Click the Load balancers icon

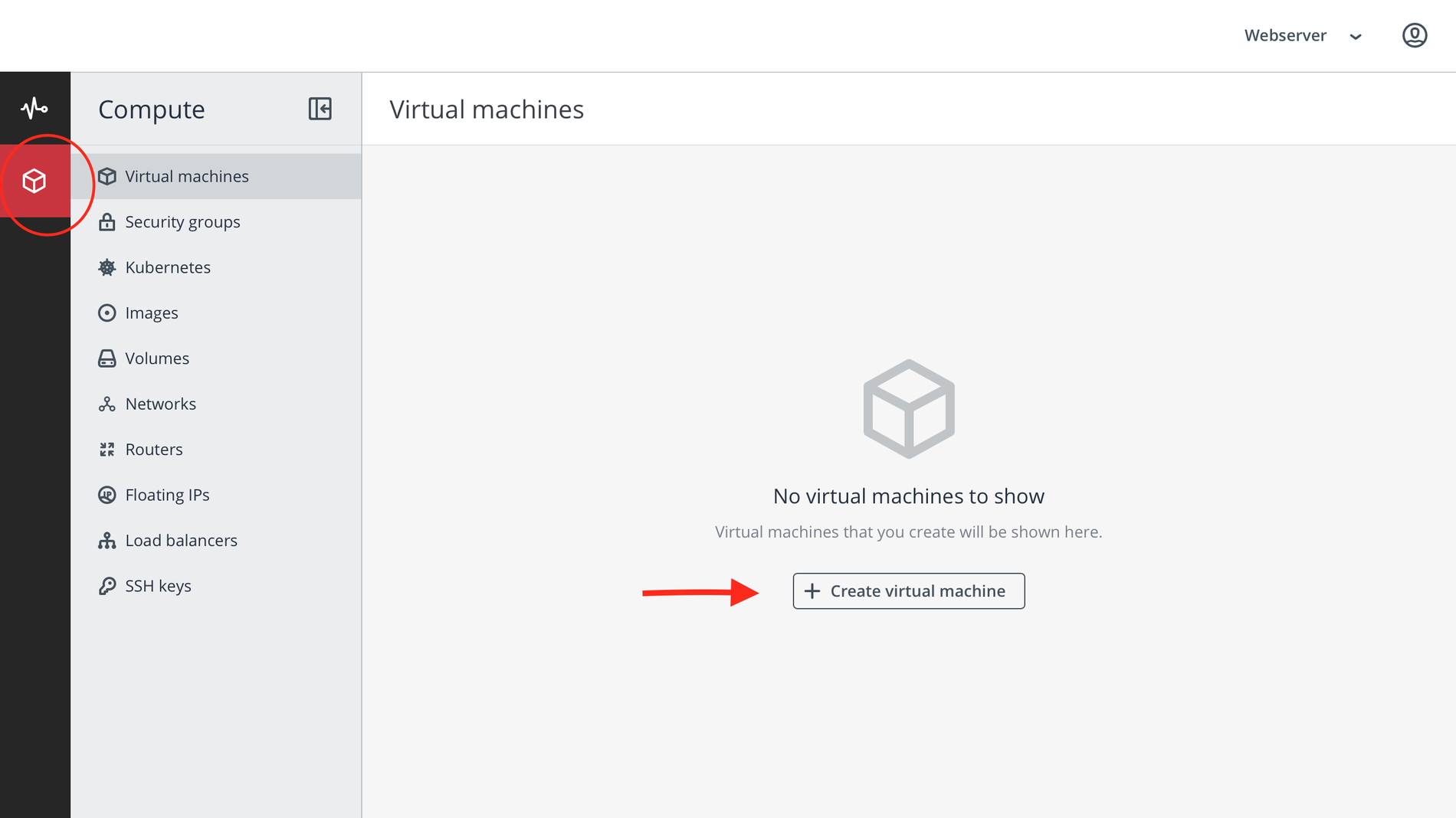(107, 541)
